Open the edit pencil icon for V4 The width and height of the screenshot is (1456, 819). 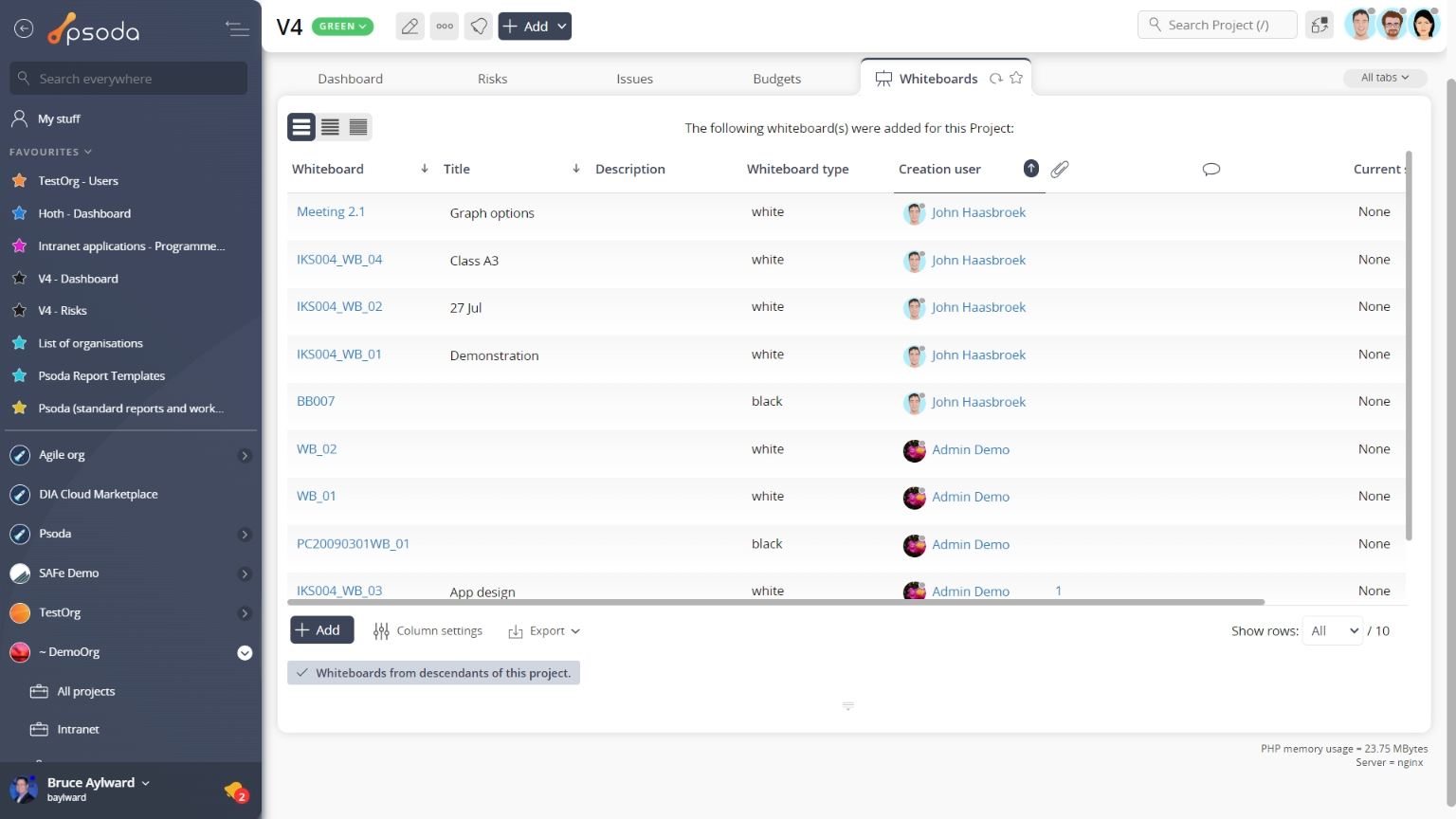[x=409, y=27]
